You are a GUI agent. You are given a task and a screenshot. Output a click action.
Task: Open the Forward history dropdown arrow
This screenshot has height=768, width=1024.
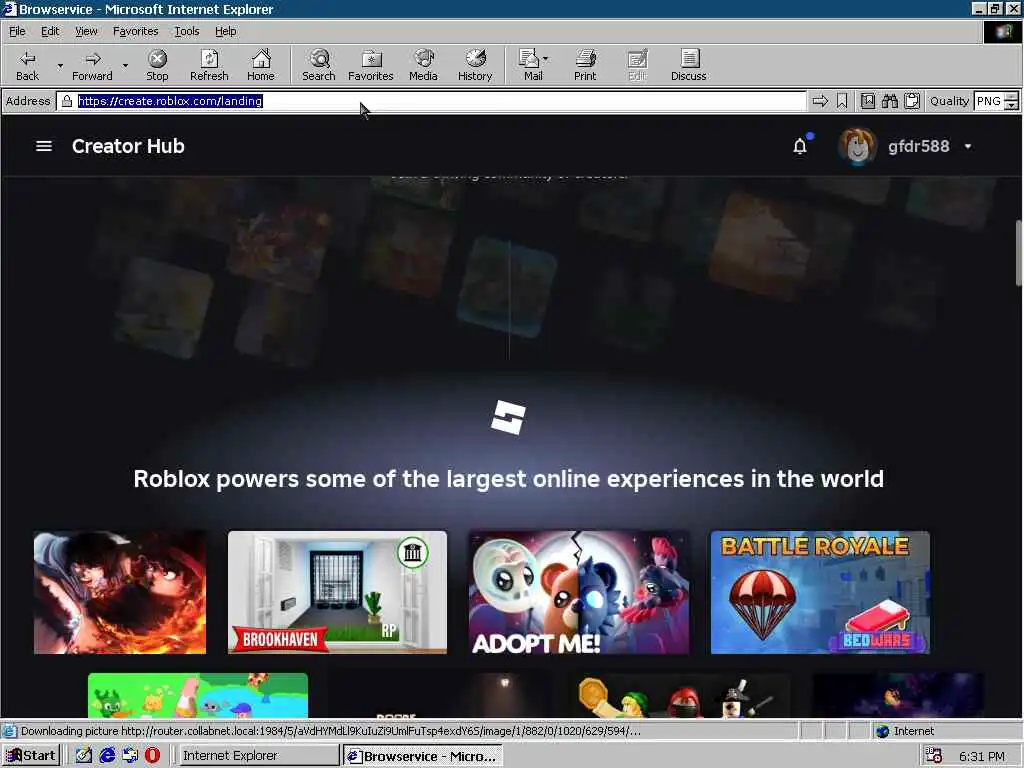125,65
